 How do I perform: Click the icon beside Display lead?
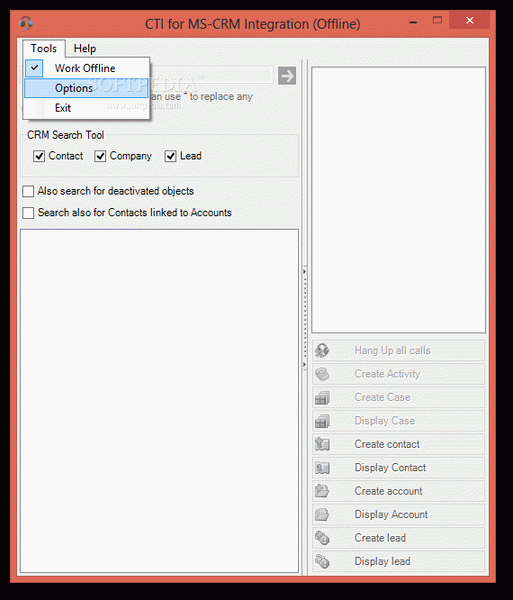tap(322, 561)
